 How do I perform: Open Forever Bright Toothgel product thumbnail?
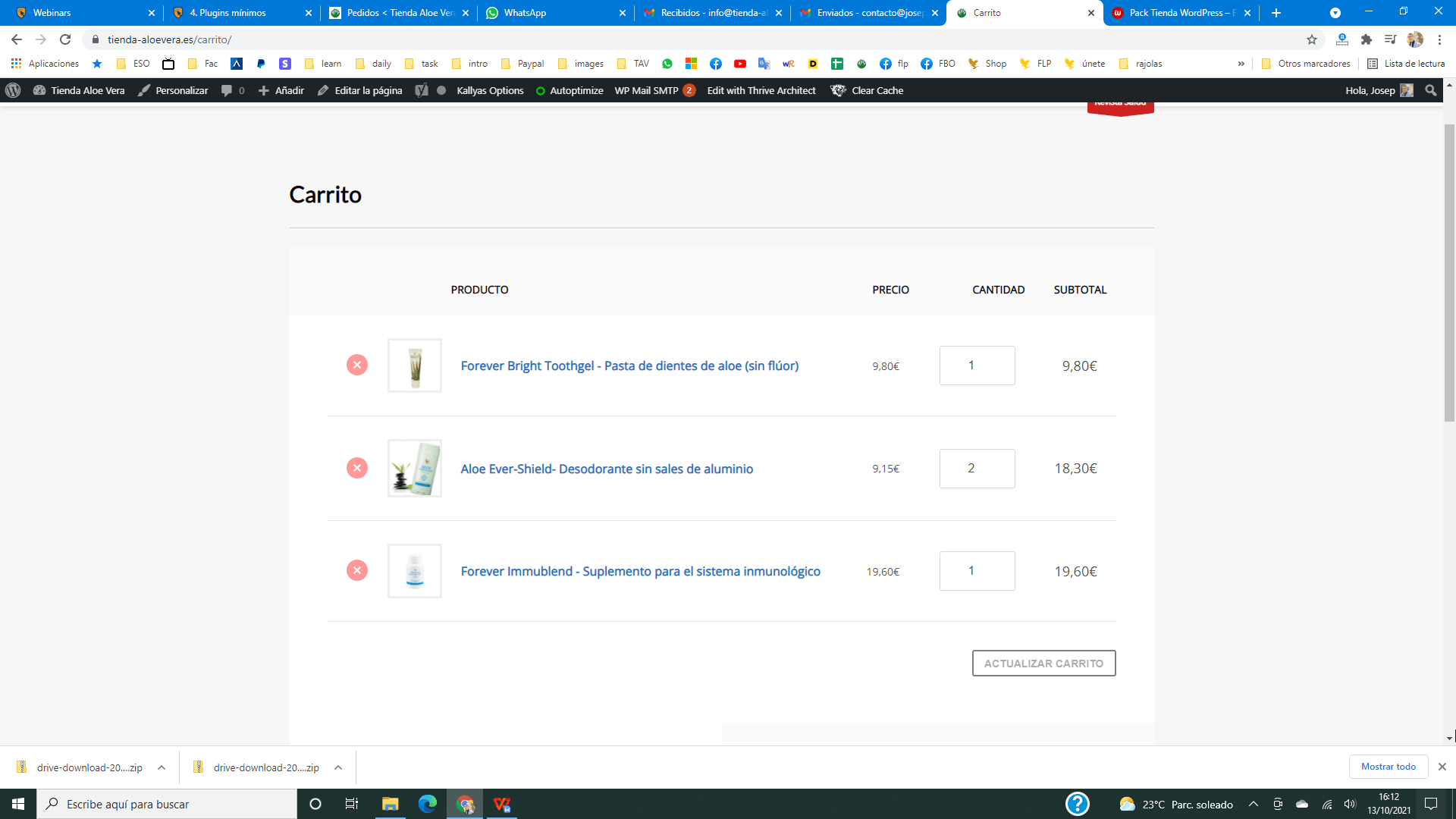tap(415, 366)
